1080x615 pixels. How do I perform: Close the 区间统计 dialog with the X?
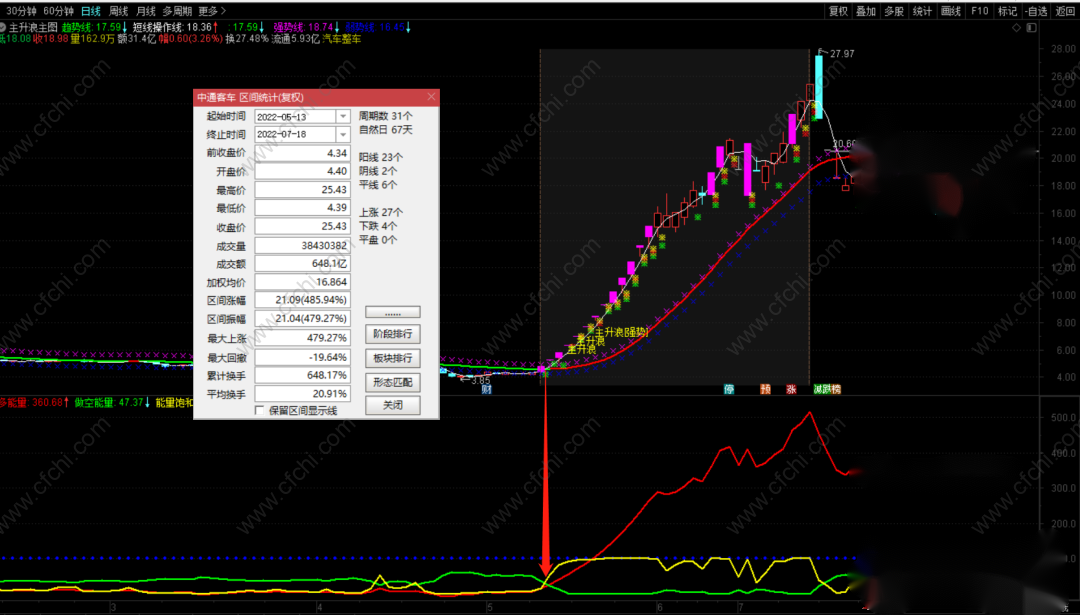431,97
